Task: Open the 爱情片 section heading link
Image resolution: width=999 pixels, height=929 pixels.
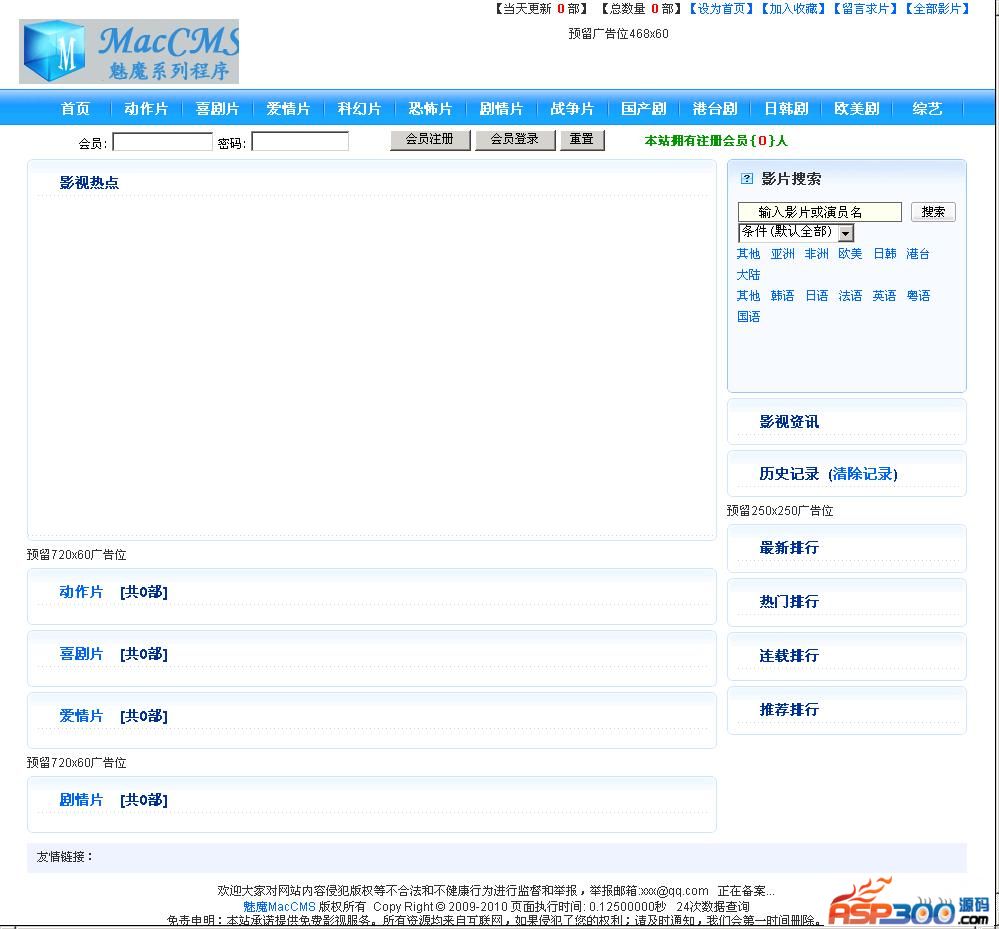Action: [81, 716]
